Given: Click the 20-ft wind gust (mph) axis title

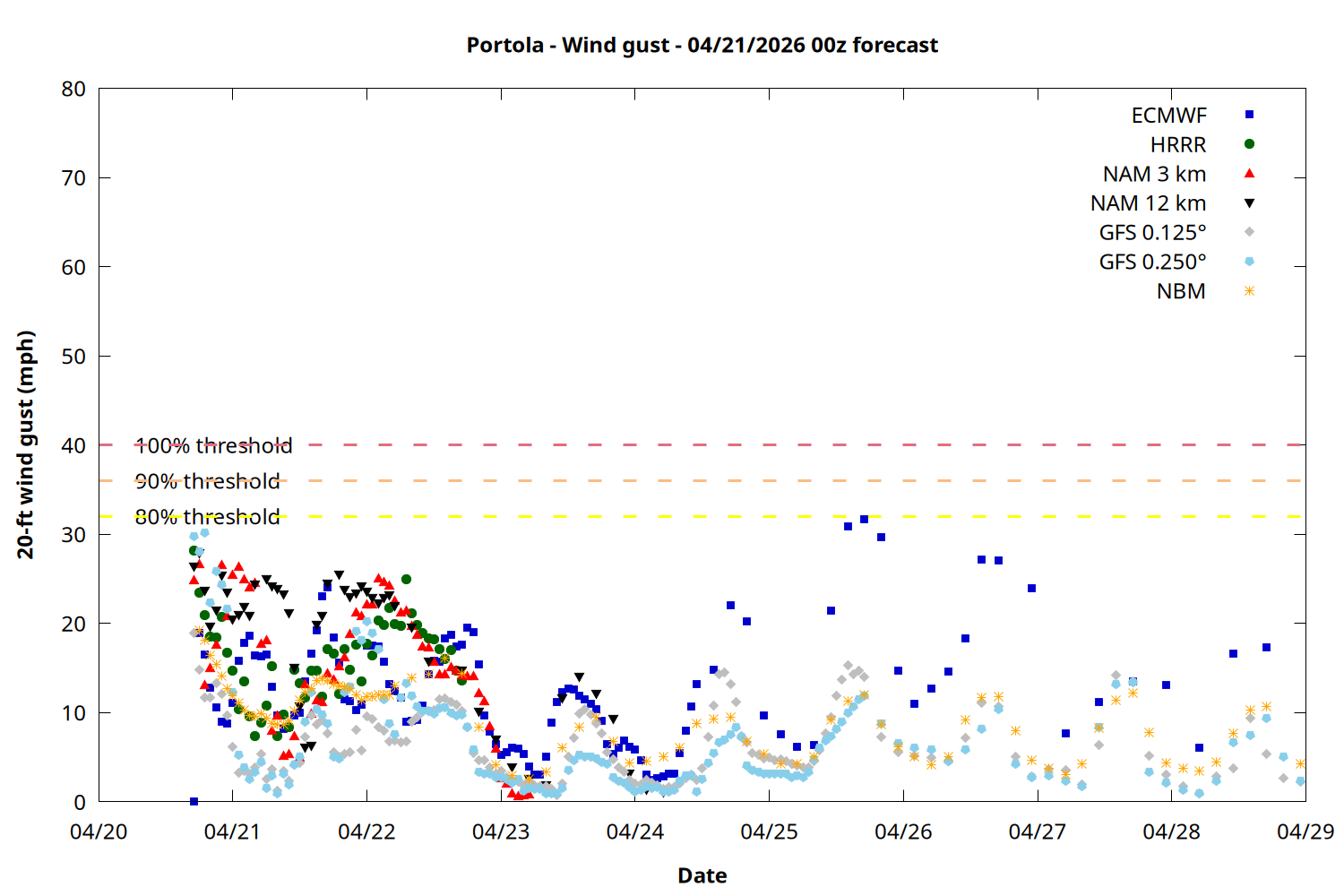Looking at the screenshot, I should click(x=26, y=444).
